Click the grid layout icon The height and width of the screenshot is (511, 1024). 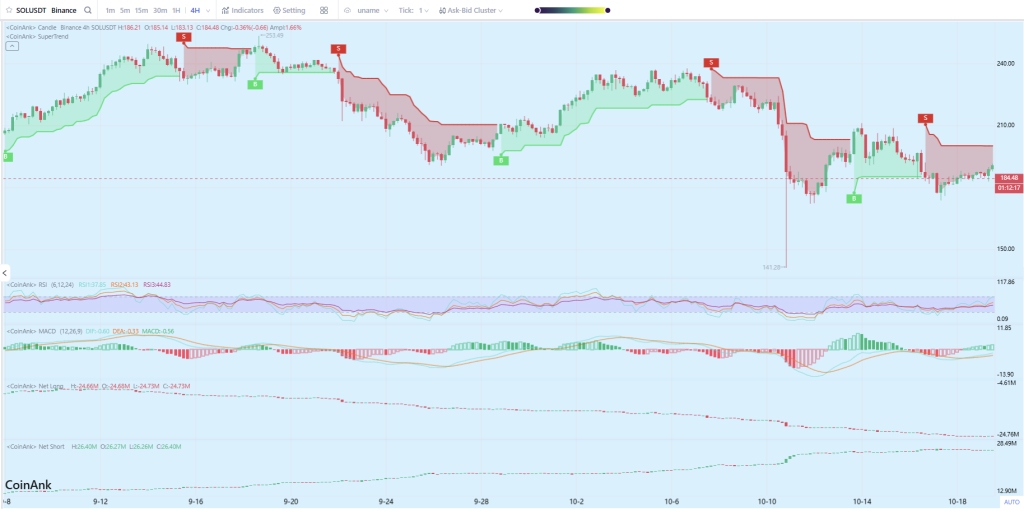tap(324, 10)
